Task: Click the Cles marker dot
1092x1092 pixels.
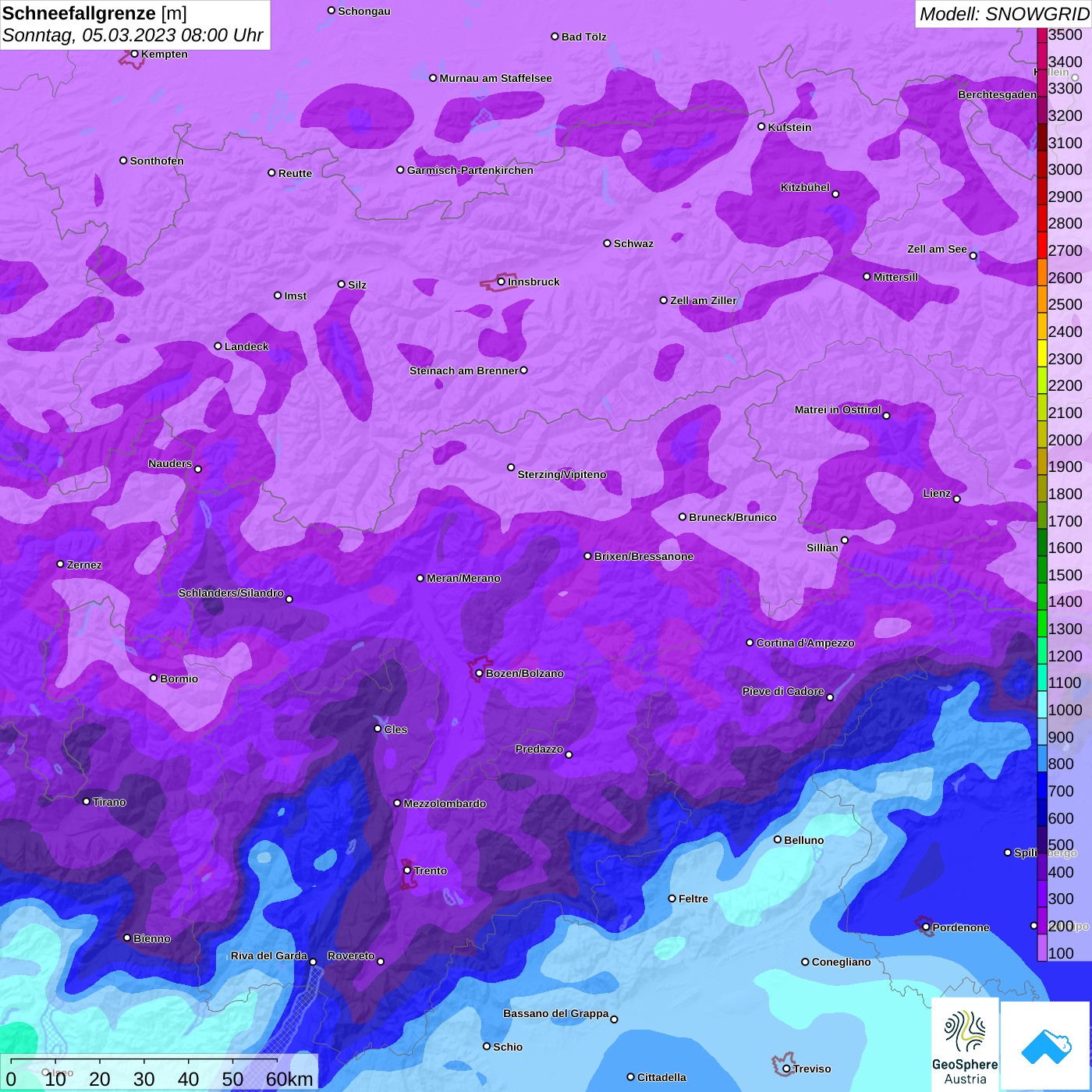Action: 378,729
